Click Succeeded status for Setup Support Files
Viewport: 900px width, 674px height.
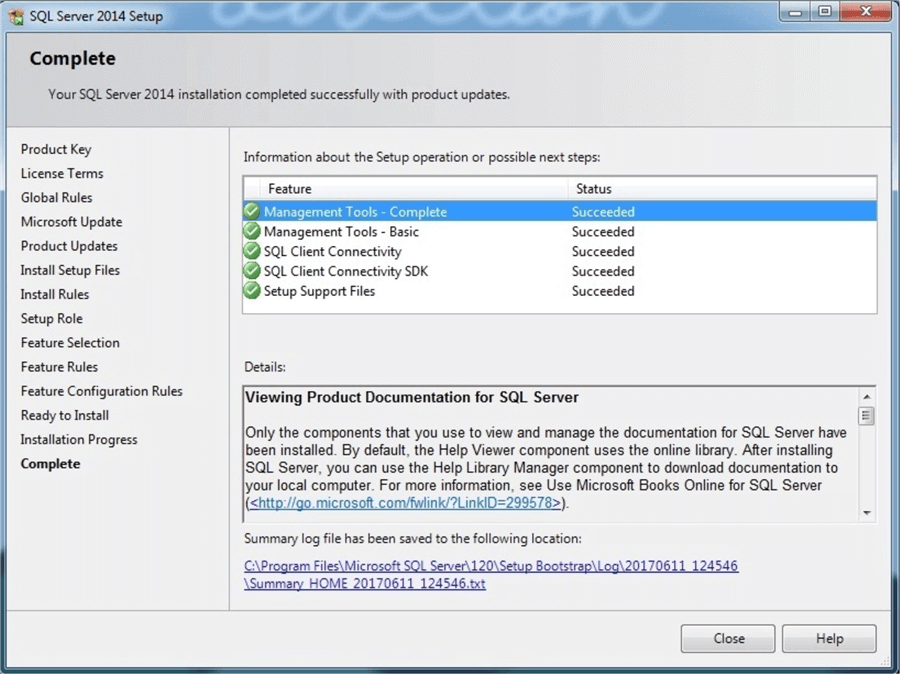tap(603, 291)
